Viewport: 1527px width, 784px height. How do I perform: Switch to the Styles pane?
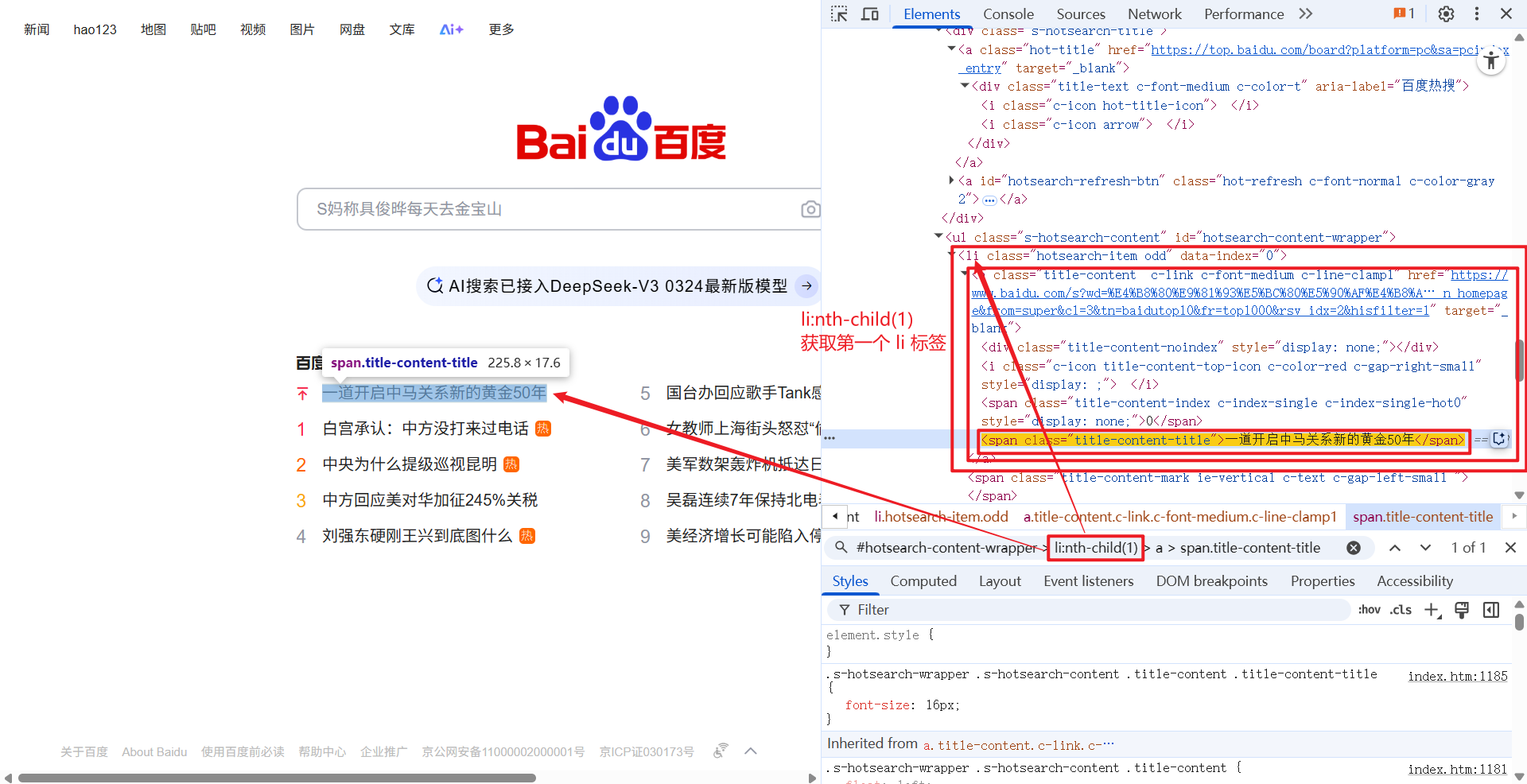[x=849, y=581]
